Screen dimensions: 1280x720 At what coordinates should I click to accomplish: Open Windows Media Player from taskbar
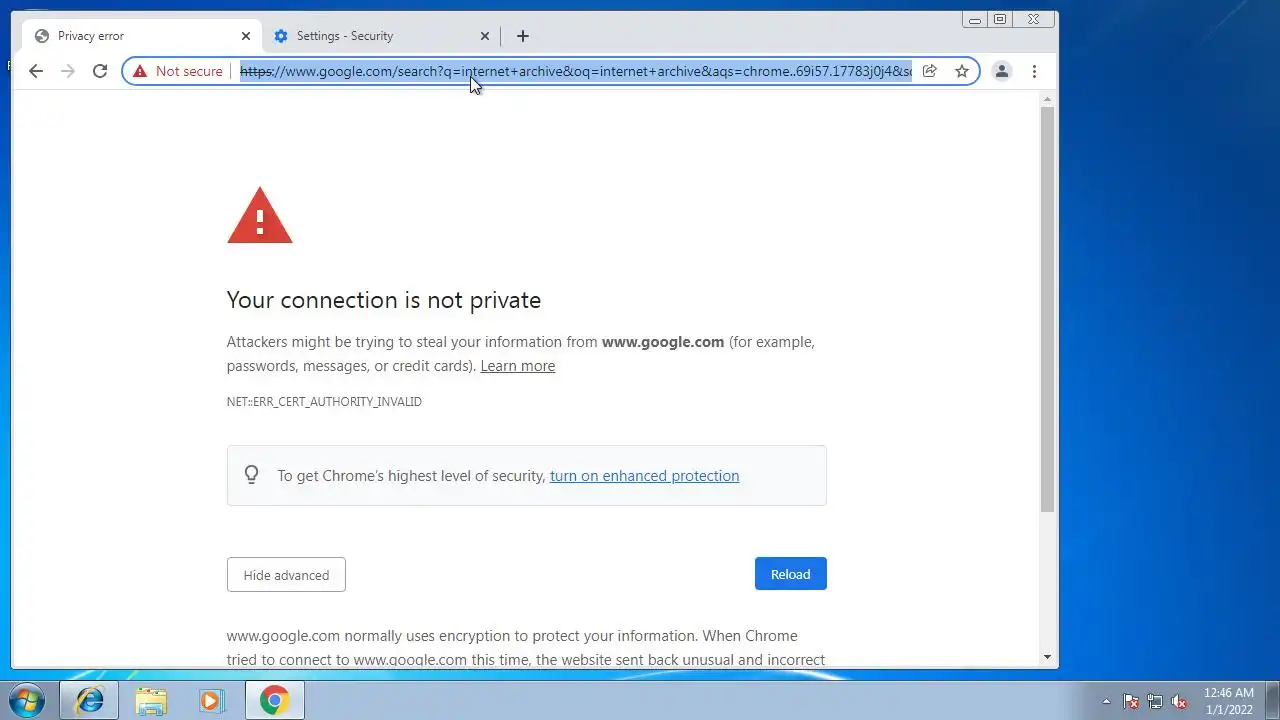click(x=211, y=700)
